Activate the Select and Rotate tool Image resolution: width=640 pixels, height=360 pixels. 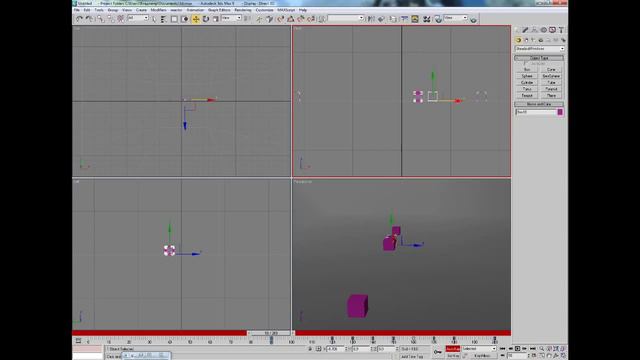pyautogui.click(x=206, y=19)
